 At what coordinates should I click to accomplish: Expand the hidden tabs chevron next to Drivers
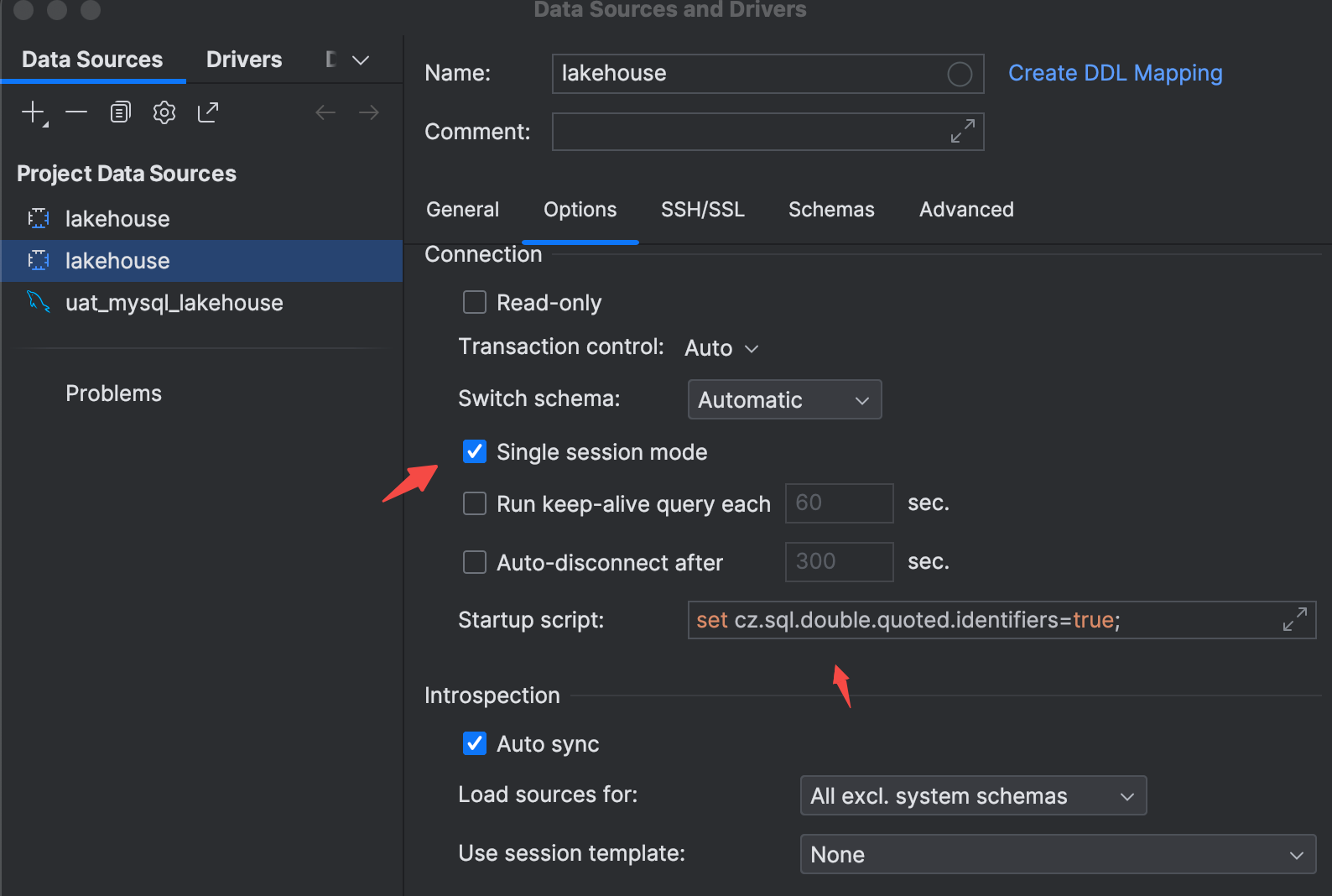tap(361, 60)
